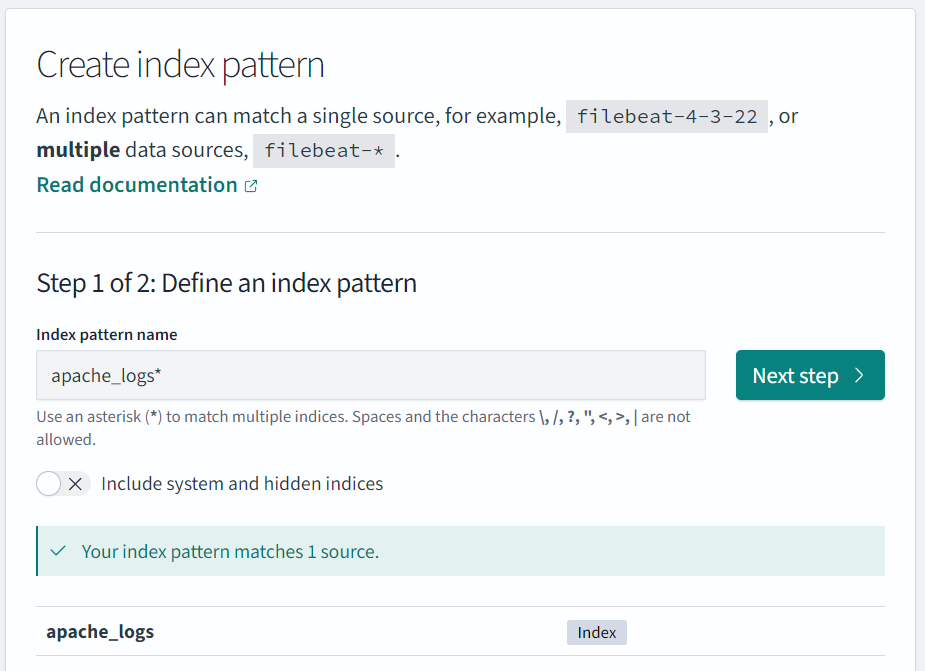The image size is (925, 671).
Task: Select the filebeat-4-3-22 example snippet
Action: [666, 115]
